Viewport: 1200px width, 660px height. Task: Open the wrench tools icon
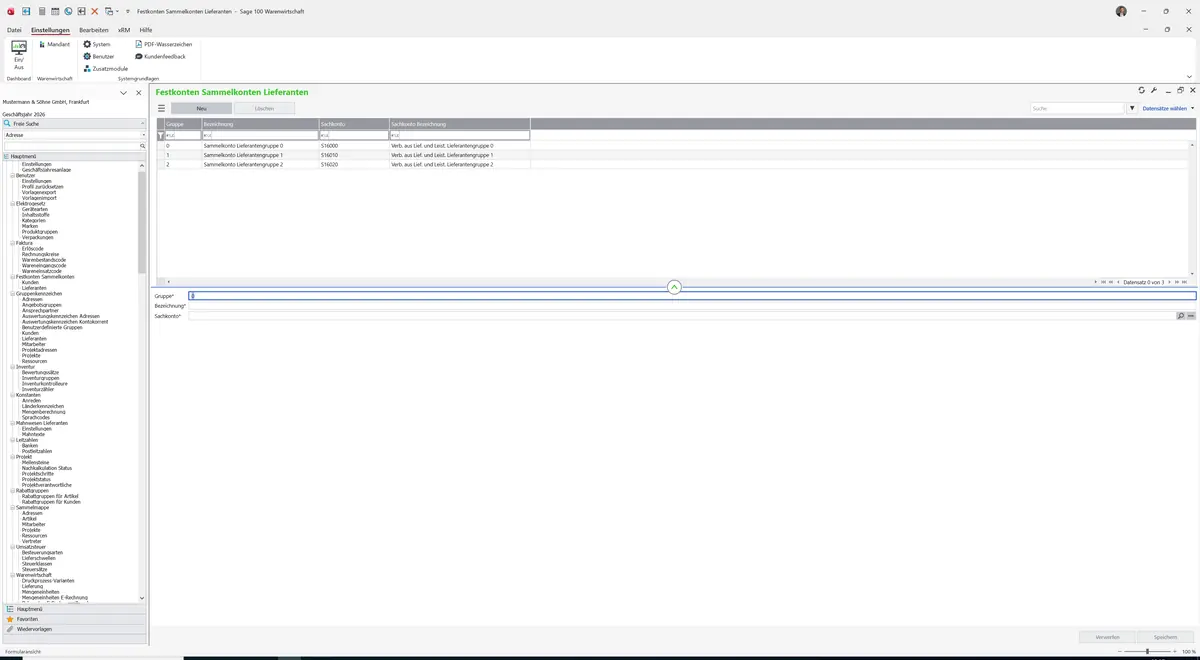(x=1154, y=90)
